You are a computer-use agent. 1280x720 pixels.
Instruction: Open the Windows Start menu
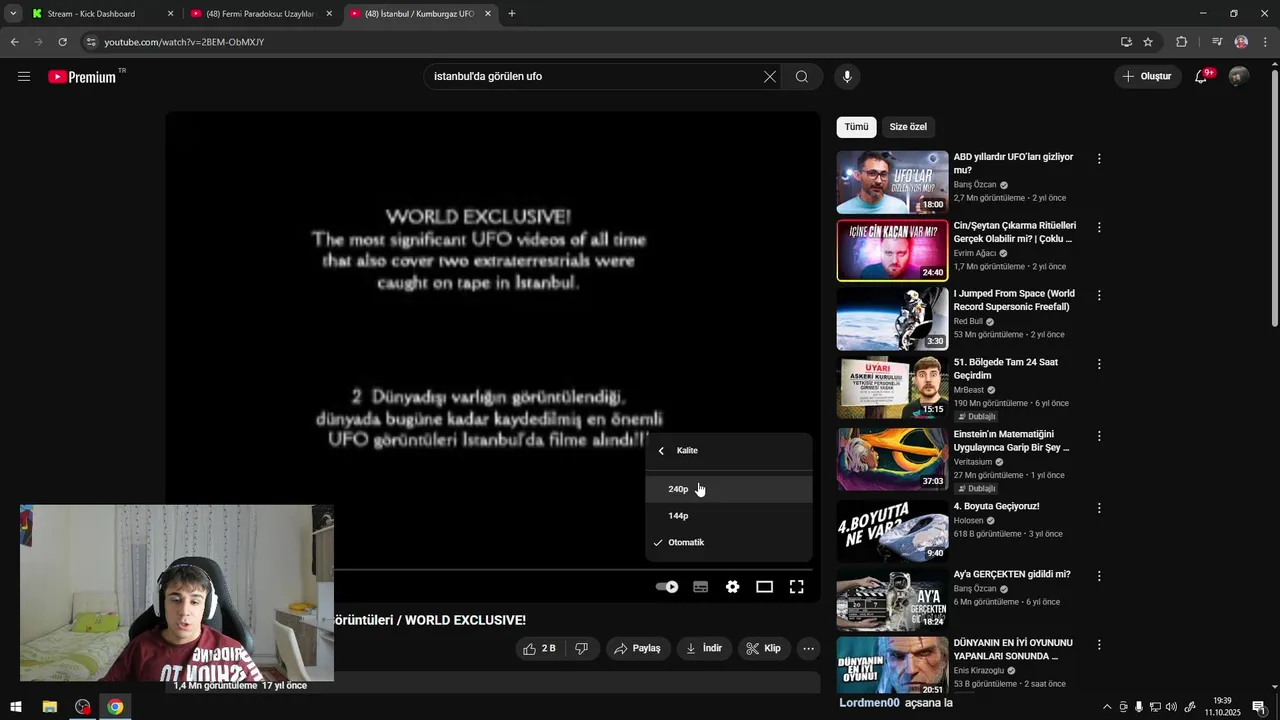coord(16,707)
